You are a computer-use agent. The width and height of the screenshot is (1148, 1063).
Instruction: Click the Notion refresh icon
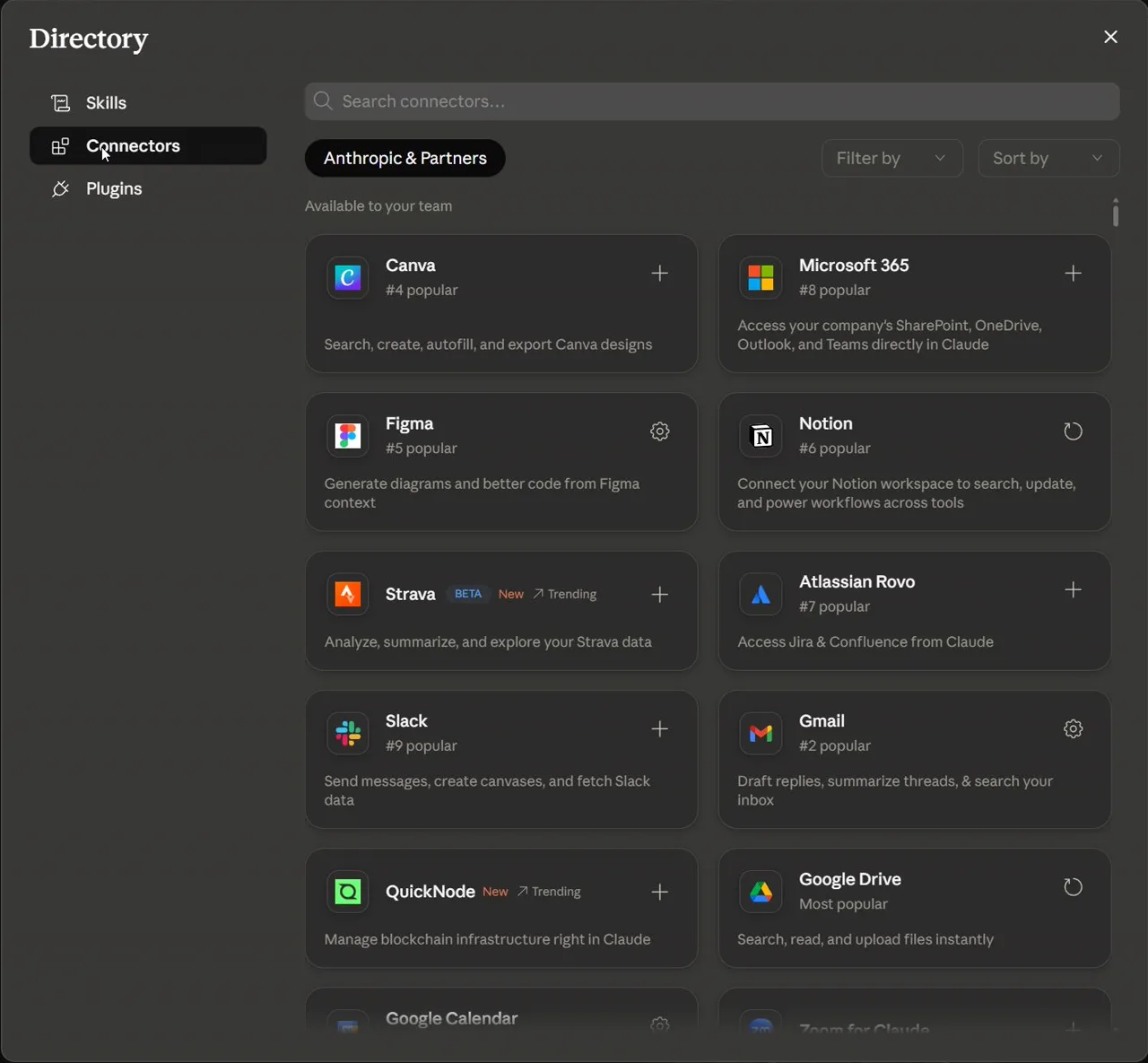[1073, 431]
